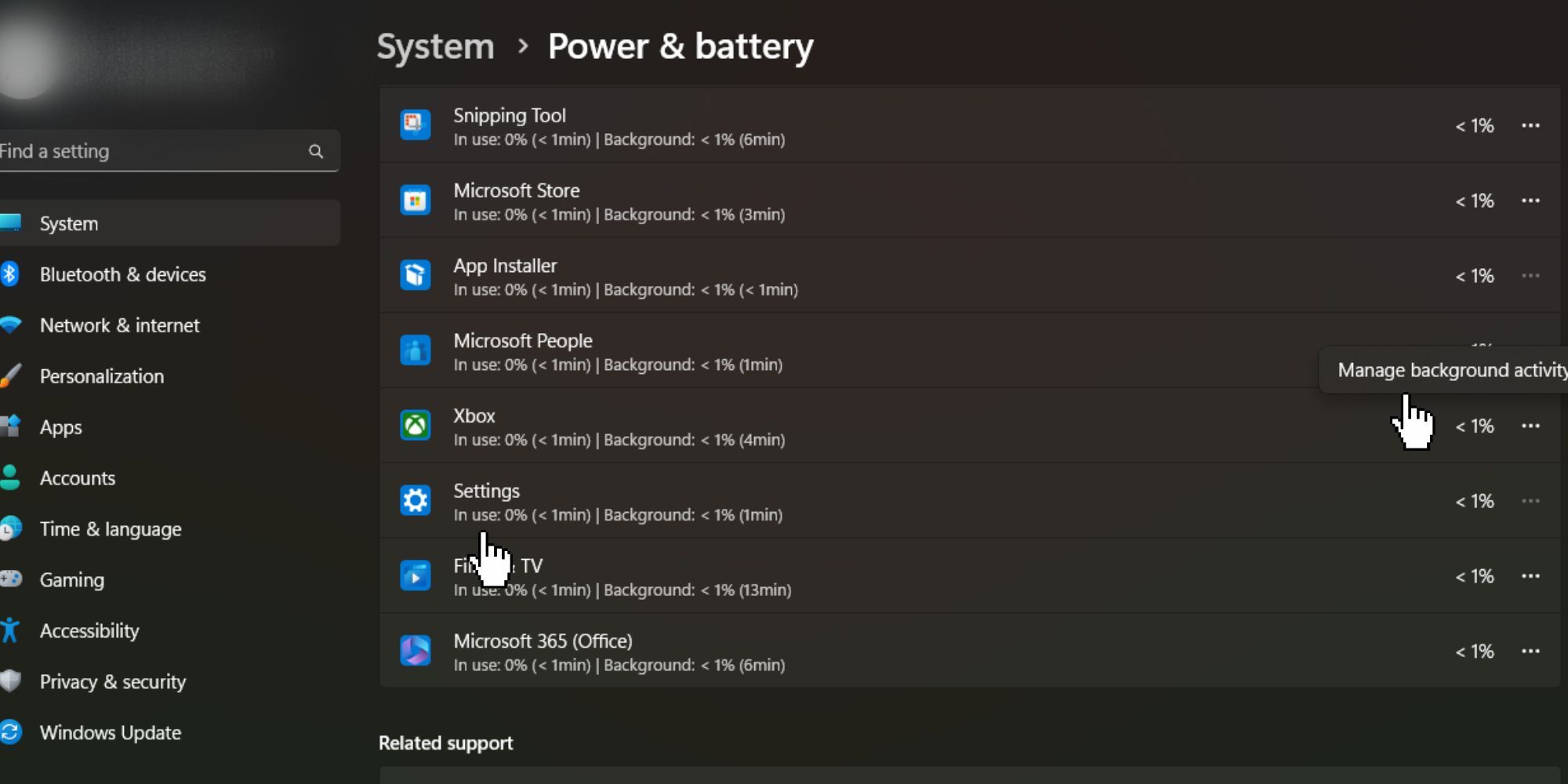Click the App Installer app icon
The width and height of the screenshot is (1568, 784).
tap(415, 275)
